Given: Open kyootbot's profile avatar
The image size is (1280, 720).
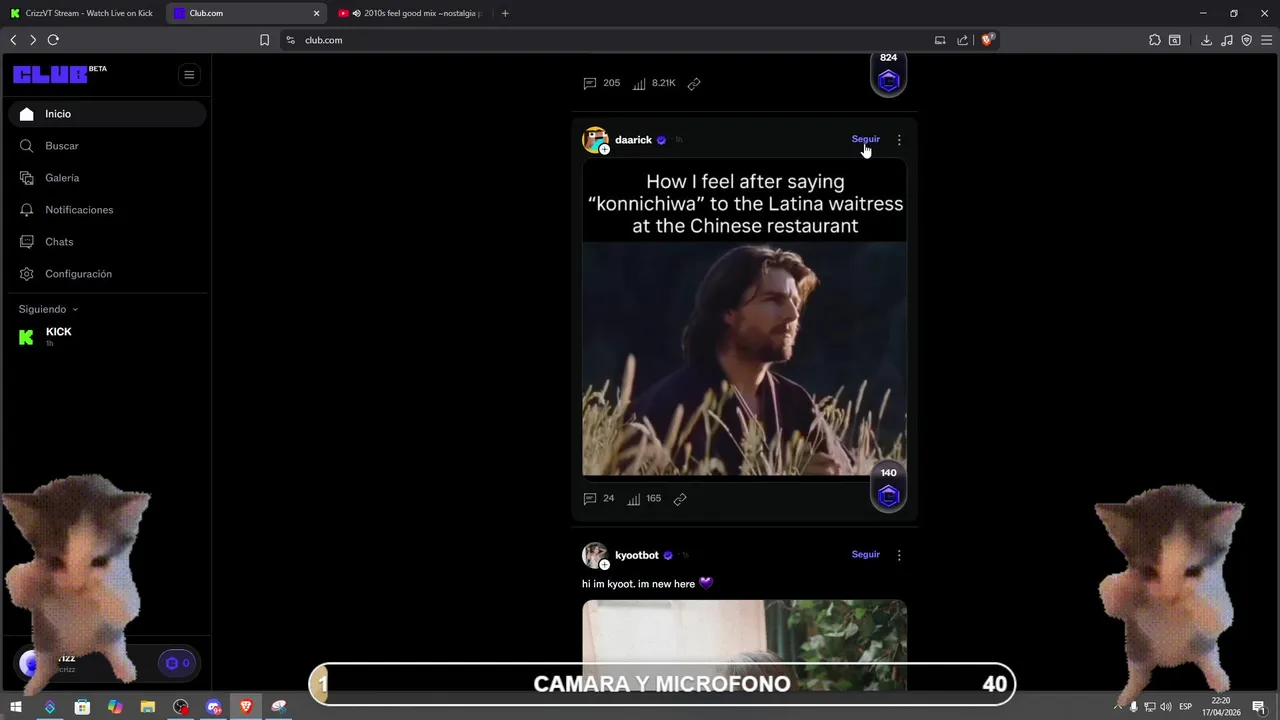Looking at the screenshot, I should coord(595,555).
